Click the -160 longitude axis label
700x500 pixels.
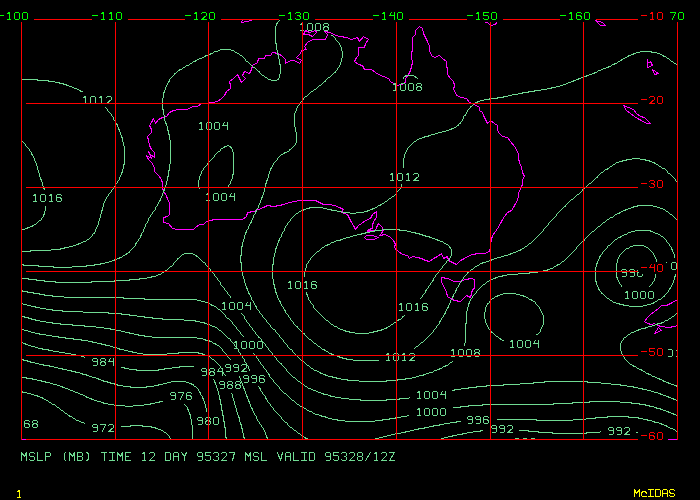point(578,16)
